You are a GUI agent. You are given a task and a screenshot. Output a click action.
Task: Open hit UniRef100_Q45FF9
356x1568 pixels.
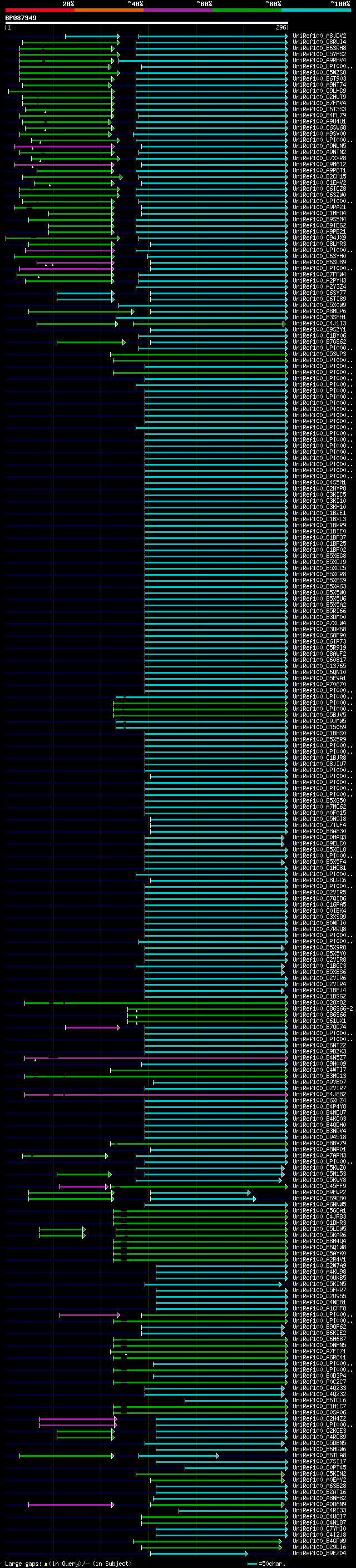(319, 1186)
